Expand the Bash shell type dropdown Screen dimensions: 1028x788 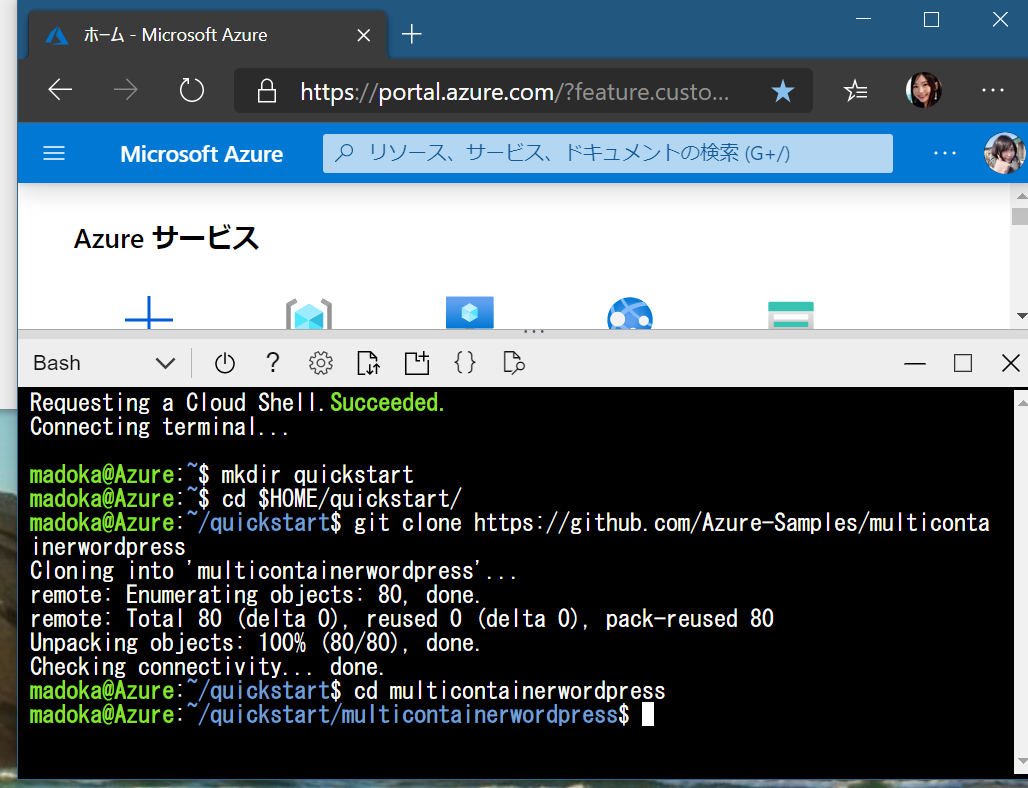pyautogui.click(x=165, y=363)
